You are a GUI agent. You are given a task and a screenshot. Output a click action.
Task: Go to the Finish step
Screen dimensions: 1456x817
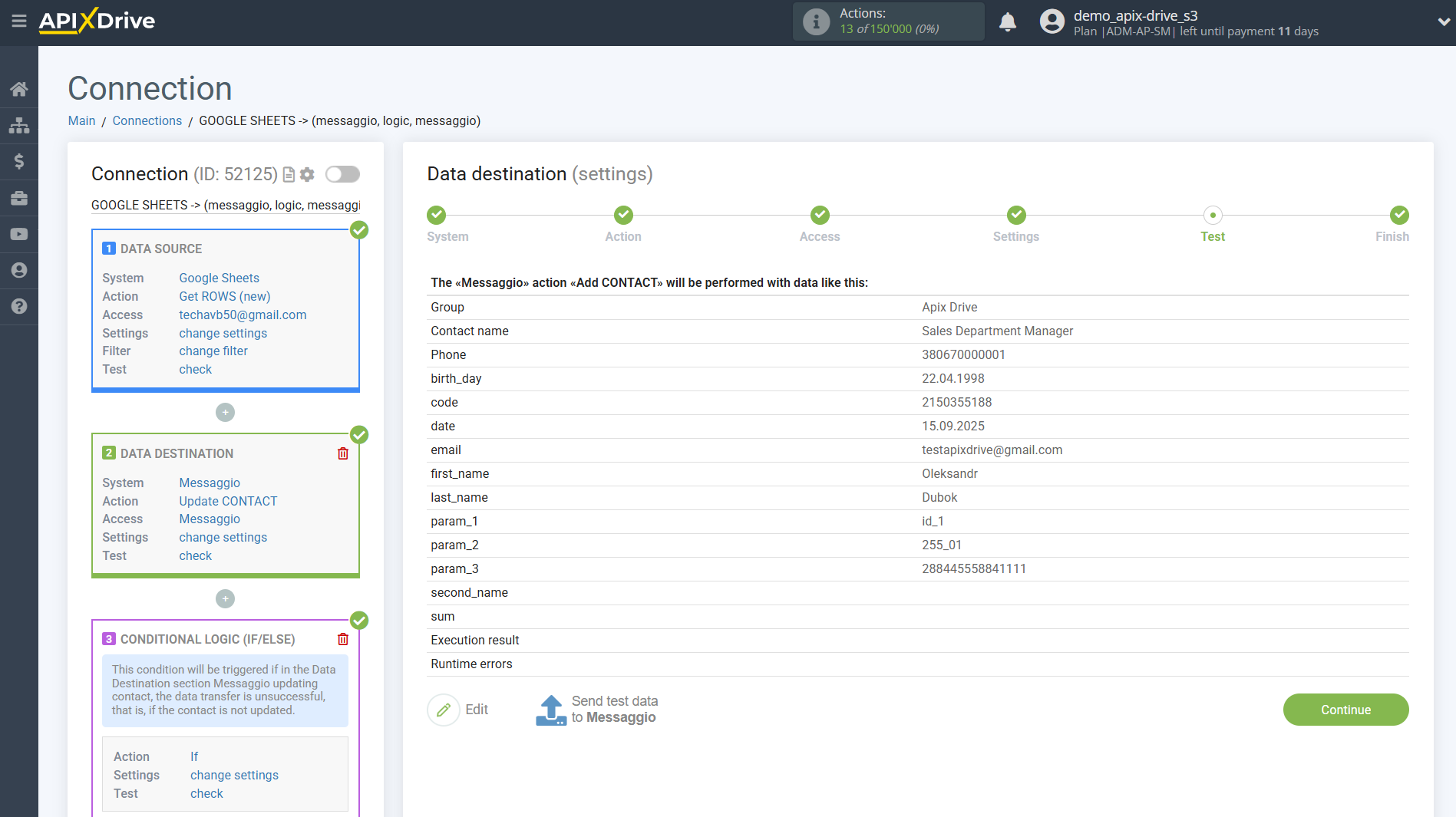pos(1399,215)
